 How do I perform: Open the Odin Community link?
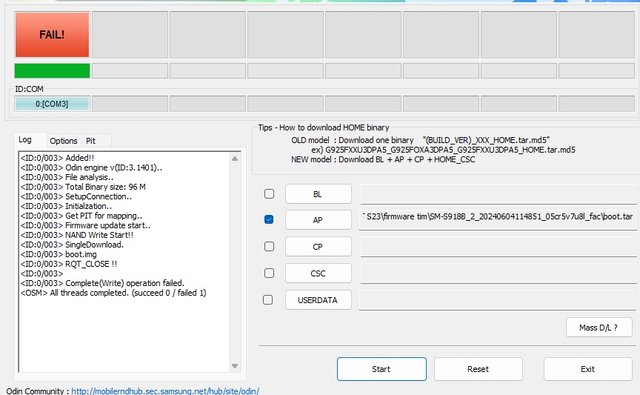[165, 391]
